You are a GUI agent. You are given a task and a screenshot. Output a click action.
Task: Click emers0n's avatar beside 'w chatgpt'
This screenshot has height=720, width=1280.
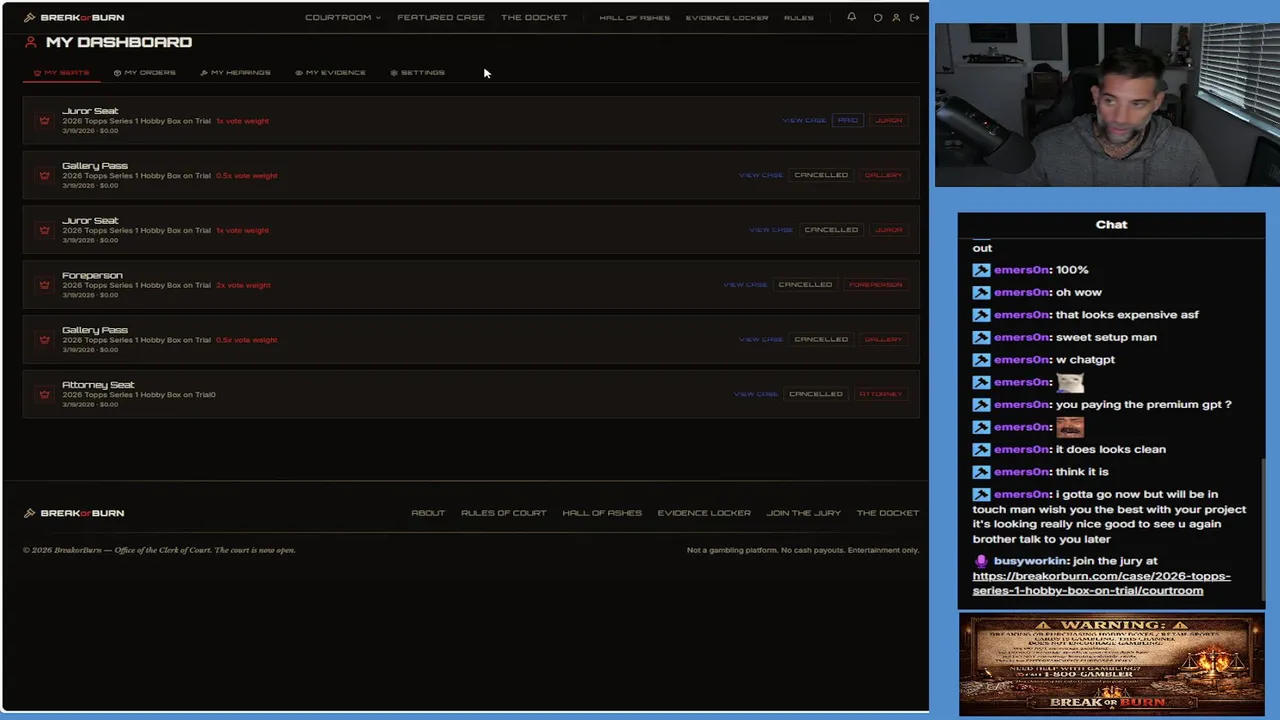981,360
